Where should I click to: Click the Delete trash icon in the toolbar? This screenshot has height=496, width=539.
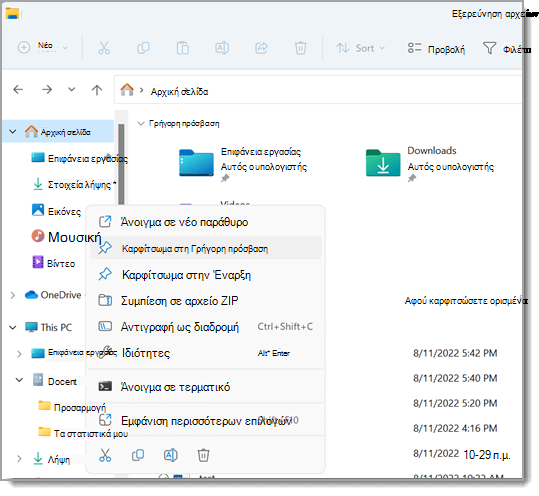pos(300,48)
